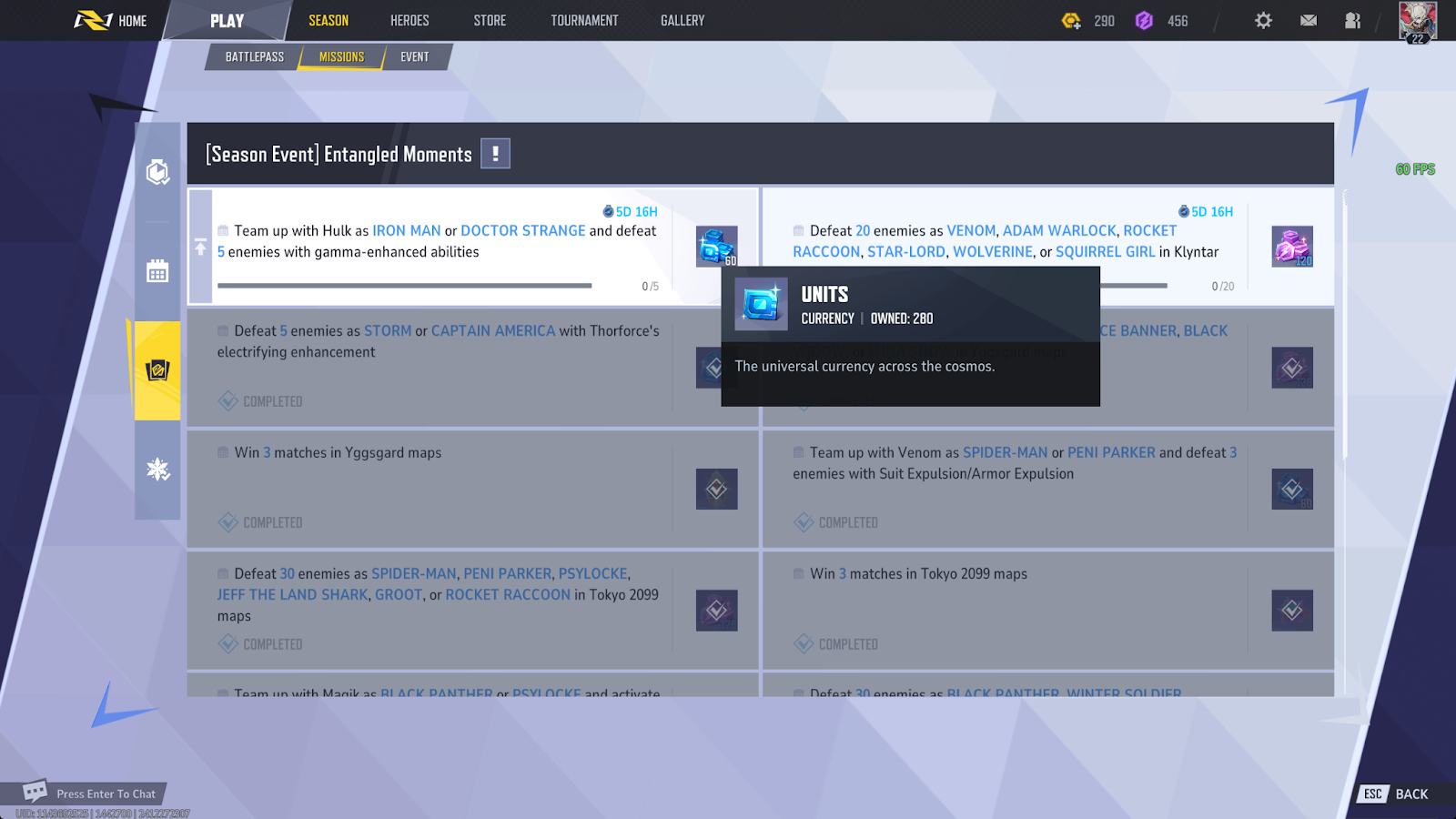Viewport: 1456px width, 819px height.
Task: Switch to the BATTLEPASS tab
Action: click(x=255, y=56)
